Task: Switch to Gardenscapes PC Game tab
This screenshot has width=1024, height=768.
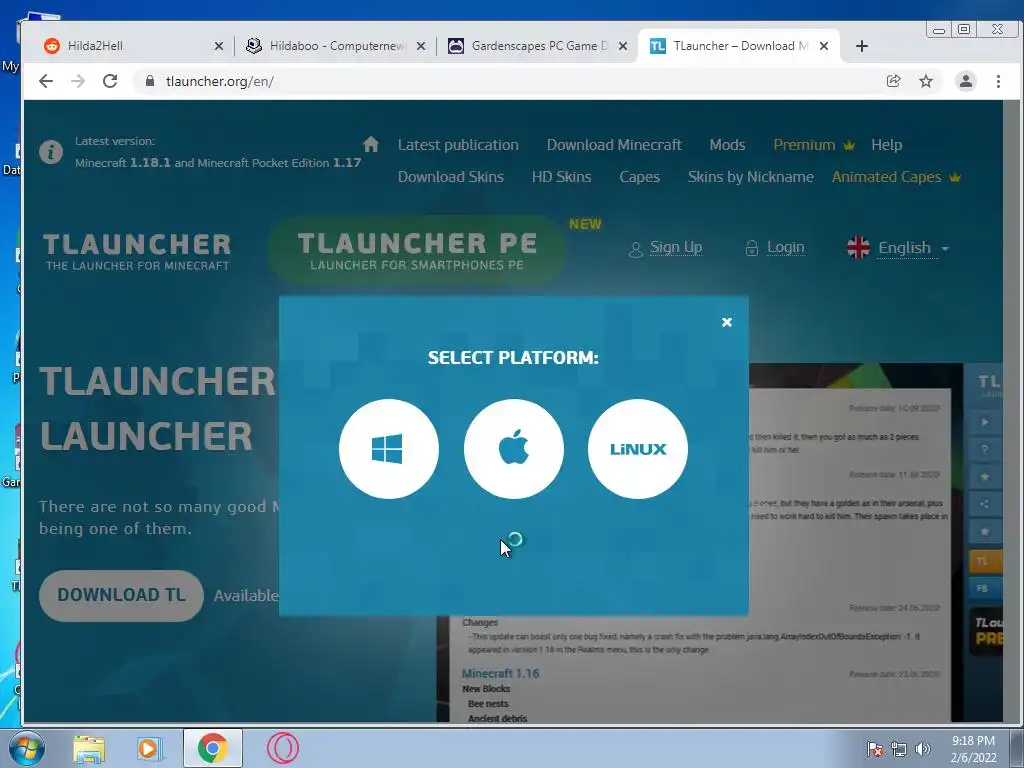Action: 538,46
